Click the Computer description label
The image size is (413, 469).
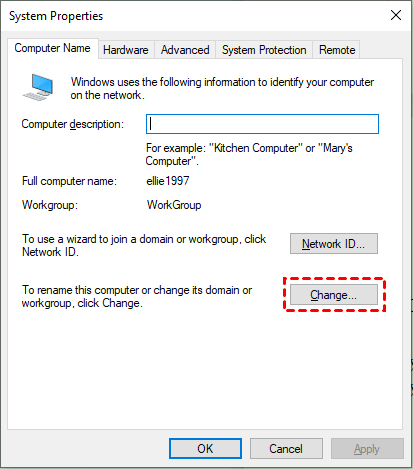(73, 124)
